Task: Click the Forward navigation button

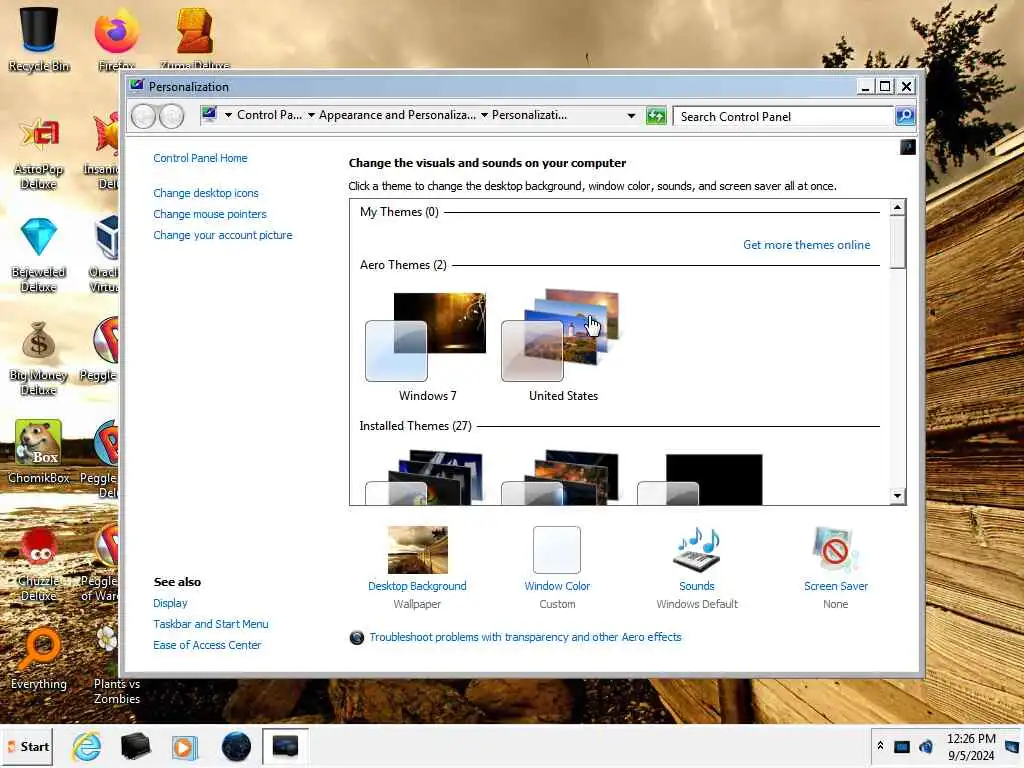Action: pyautogui.click(x=172, y=116)
